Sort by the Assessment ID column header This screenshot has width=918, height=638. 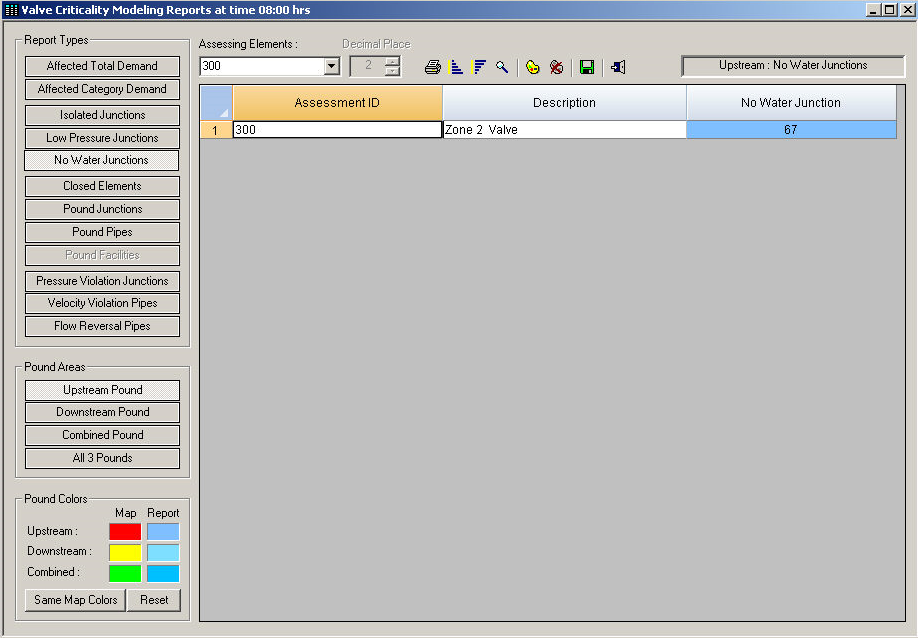(337, 103)
